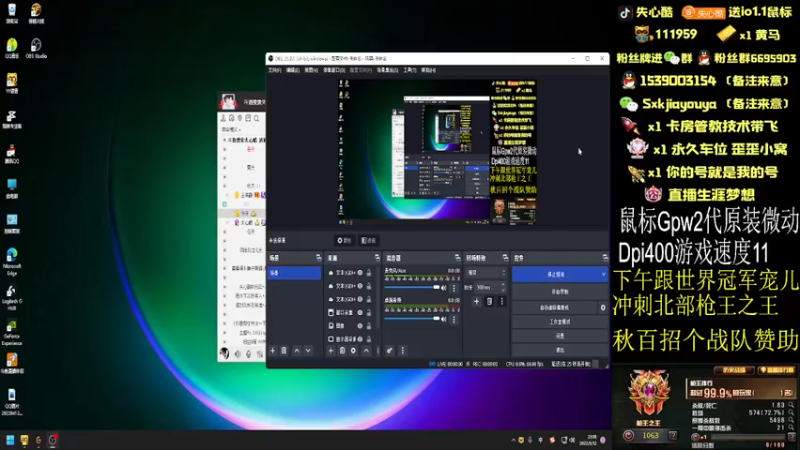Open 帮助 menu in OBS

tap(429, 70)
